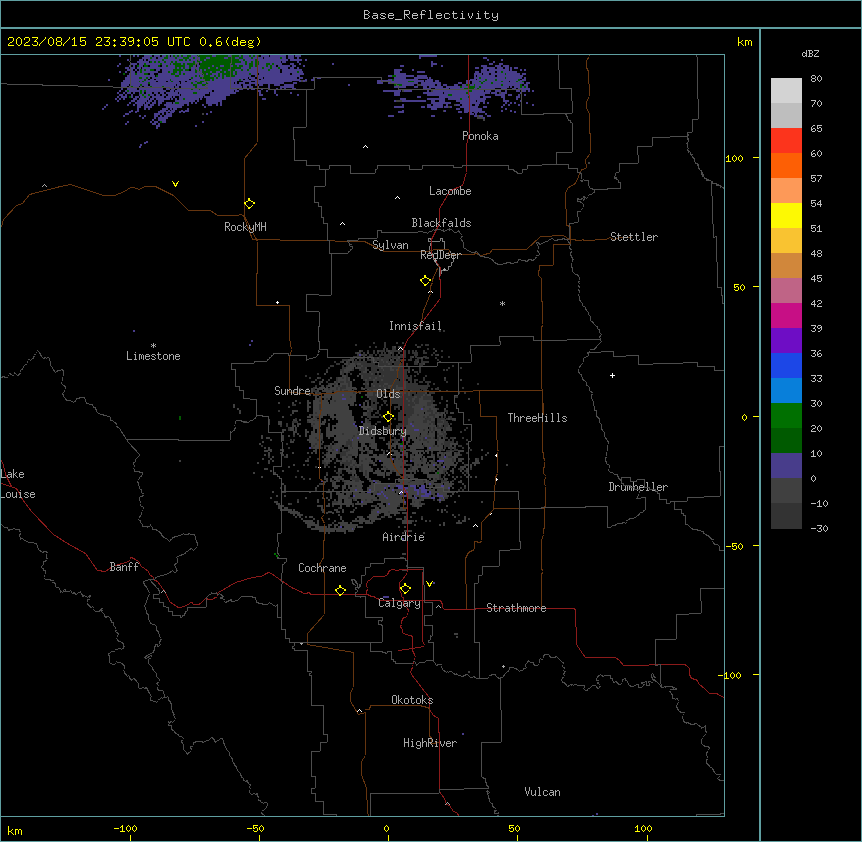Click the Banff town label
862x842 pixels.
coord(124,567)
